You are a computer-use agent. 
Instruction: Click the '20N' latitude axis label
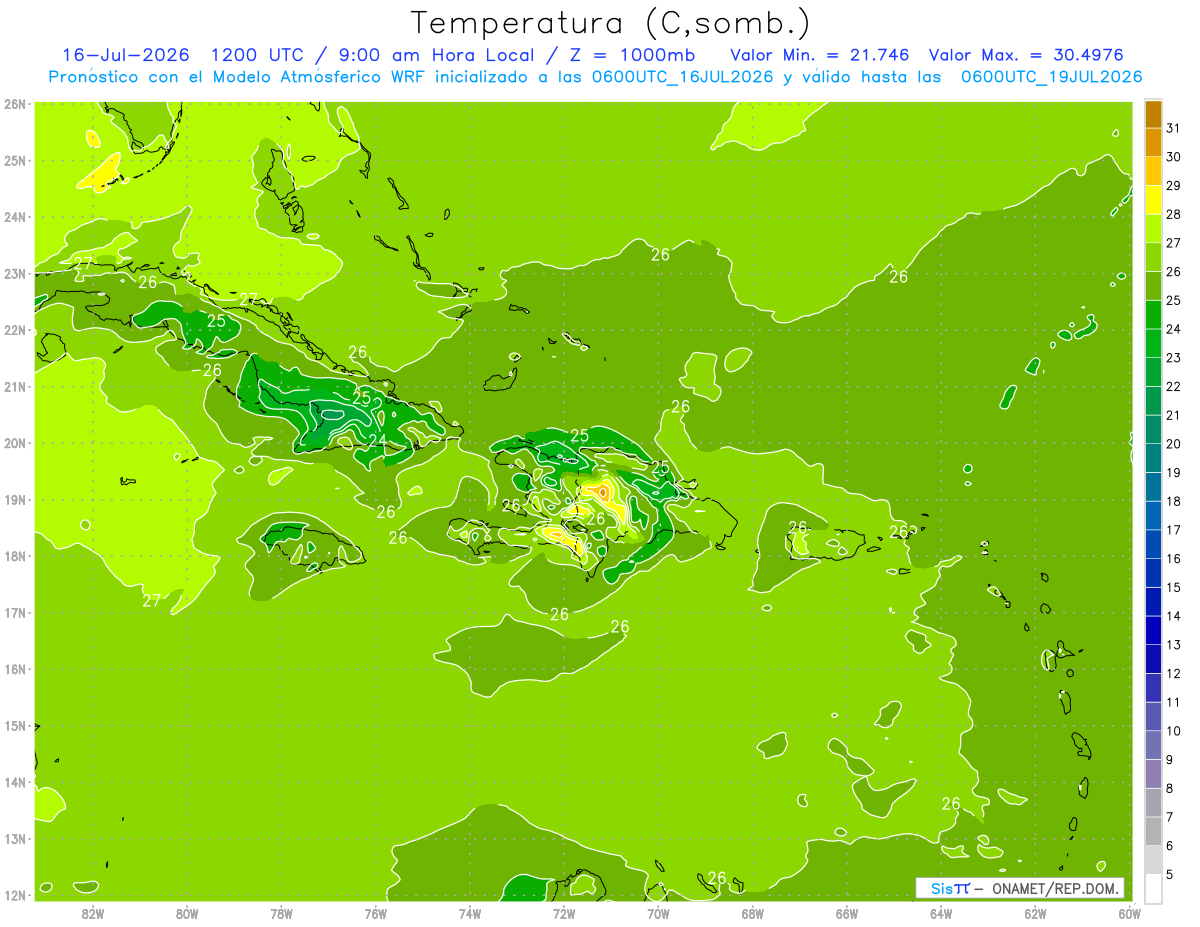point(14,443)
